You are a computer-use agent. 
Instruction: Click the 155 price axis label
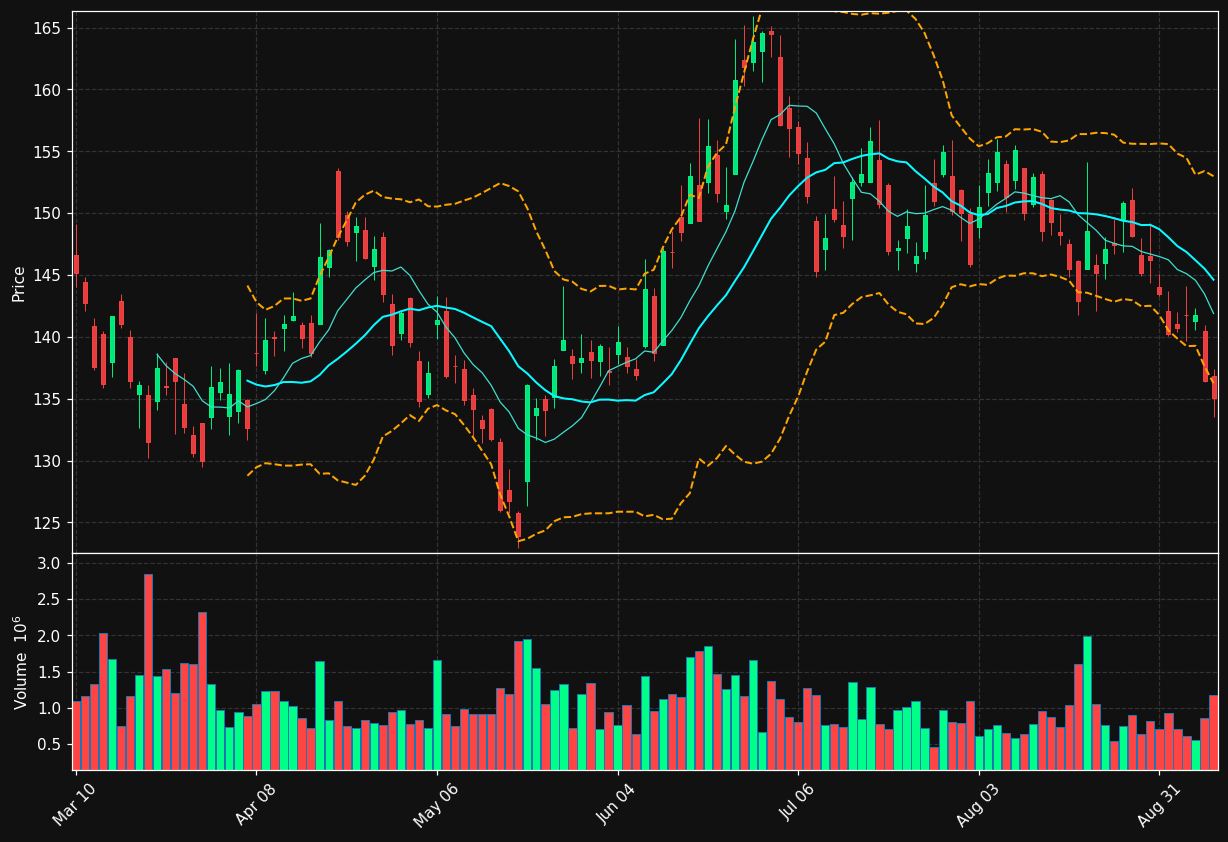(46, 153)
